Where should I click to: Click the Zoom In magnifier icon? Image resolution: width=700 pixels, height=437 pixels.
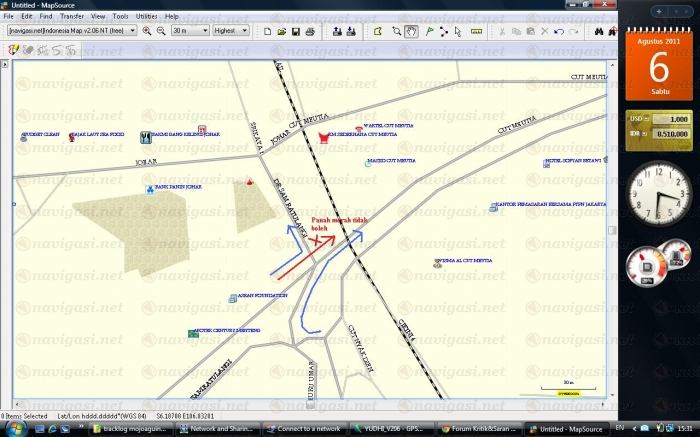tap(147, 31)
